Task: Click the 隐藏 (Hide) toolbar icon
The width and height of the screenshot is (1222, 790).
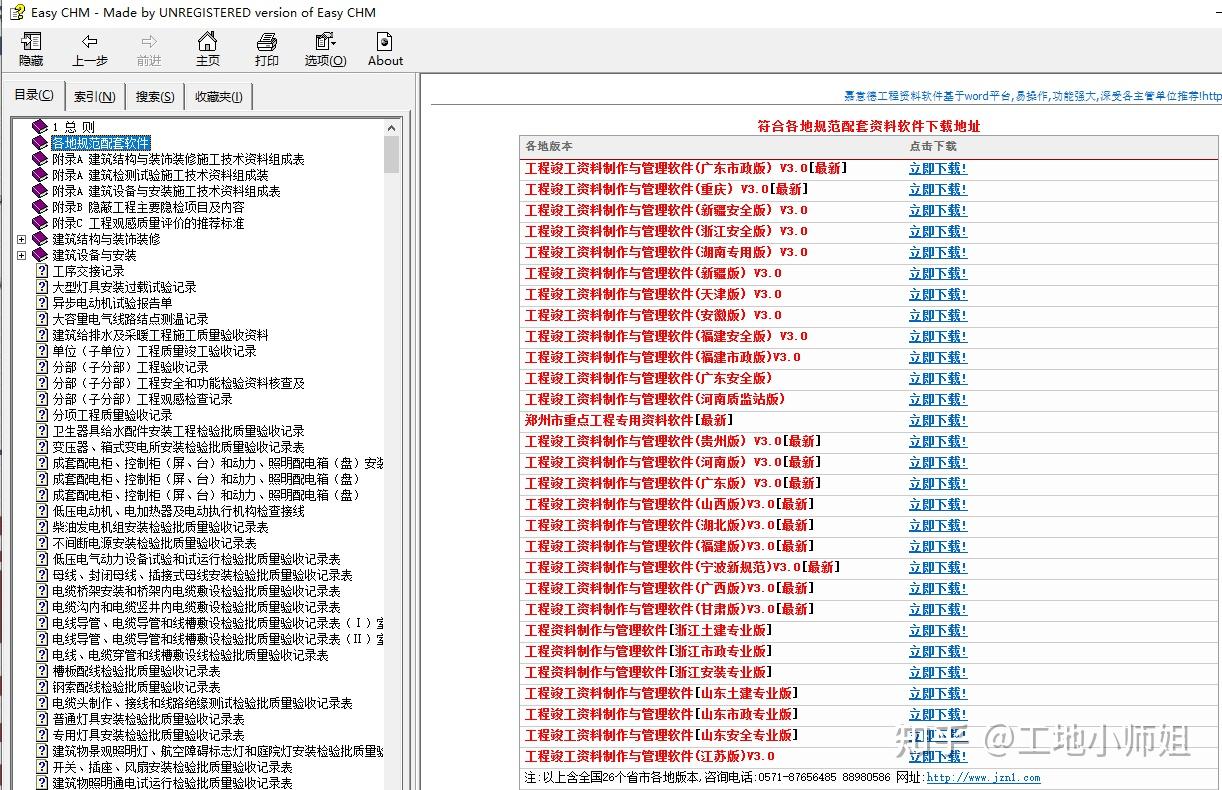Action: coord(31,41)
